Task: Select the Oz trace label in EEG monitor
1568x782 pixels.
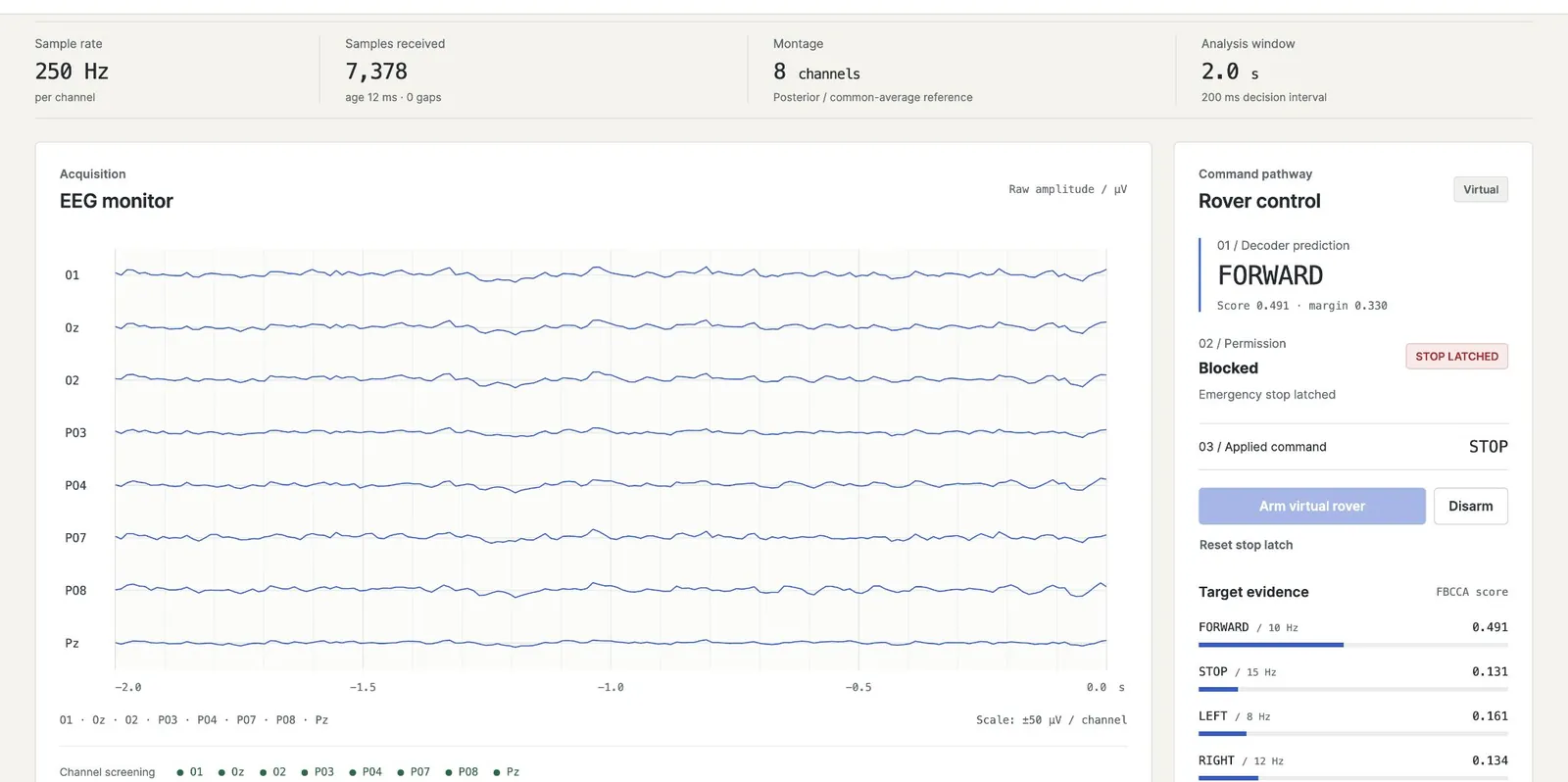Action: [x=72, y=328]
